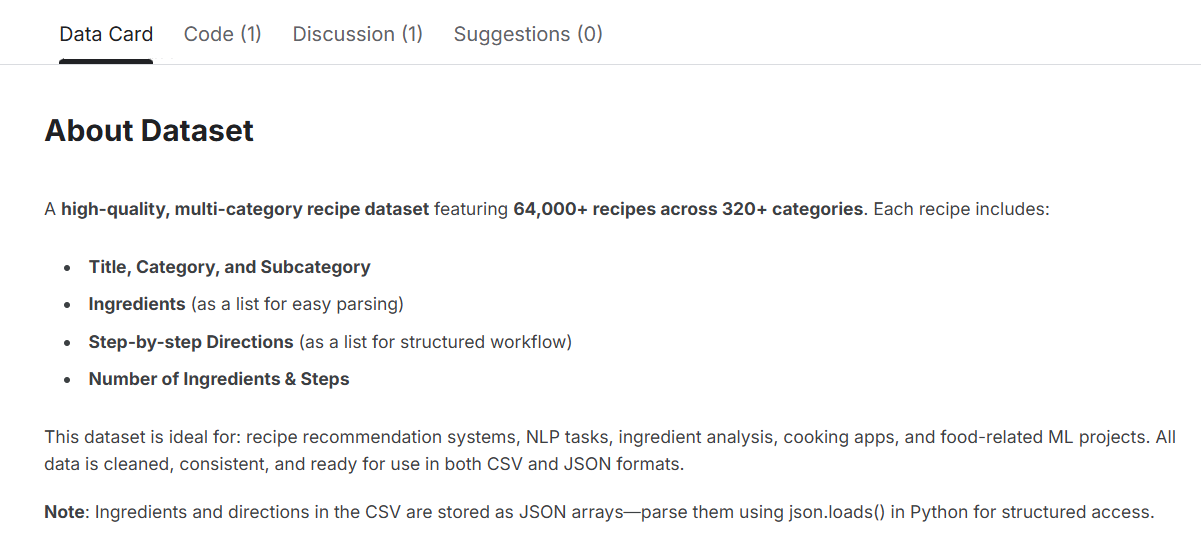Click the 'This dataset is ideal for' sentence start

140,437
